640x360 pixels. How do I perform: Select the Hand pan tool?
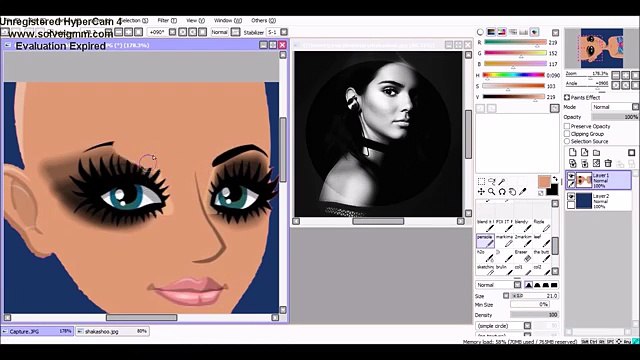click(x=512, y=191)
